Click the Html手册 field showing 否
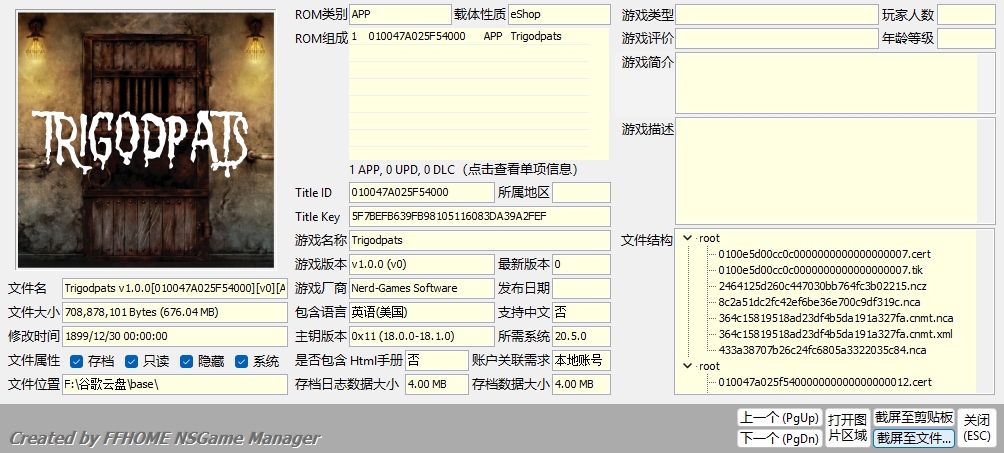This screenshot has height=453, width=1004. [x=437, y=360]
